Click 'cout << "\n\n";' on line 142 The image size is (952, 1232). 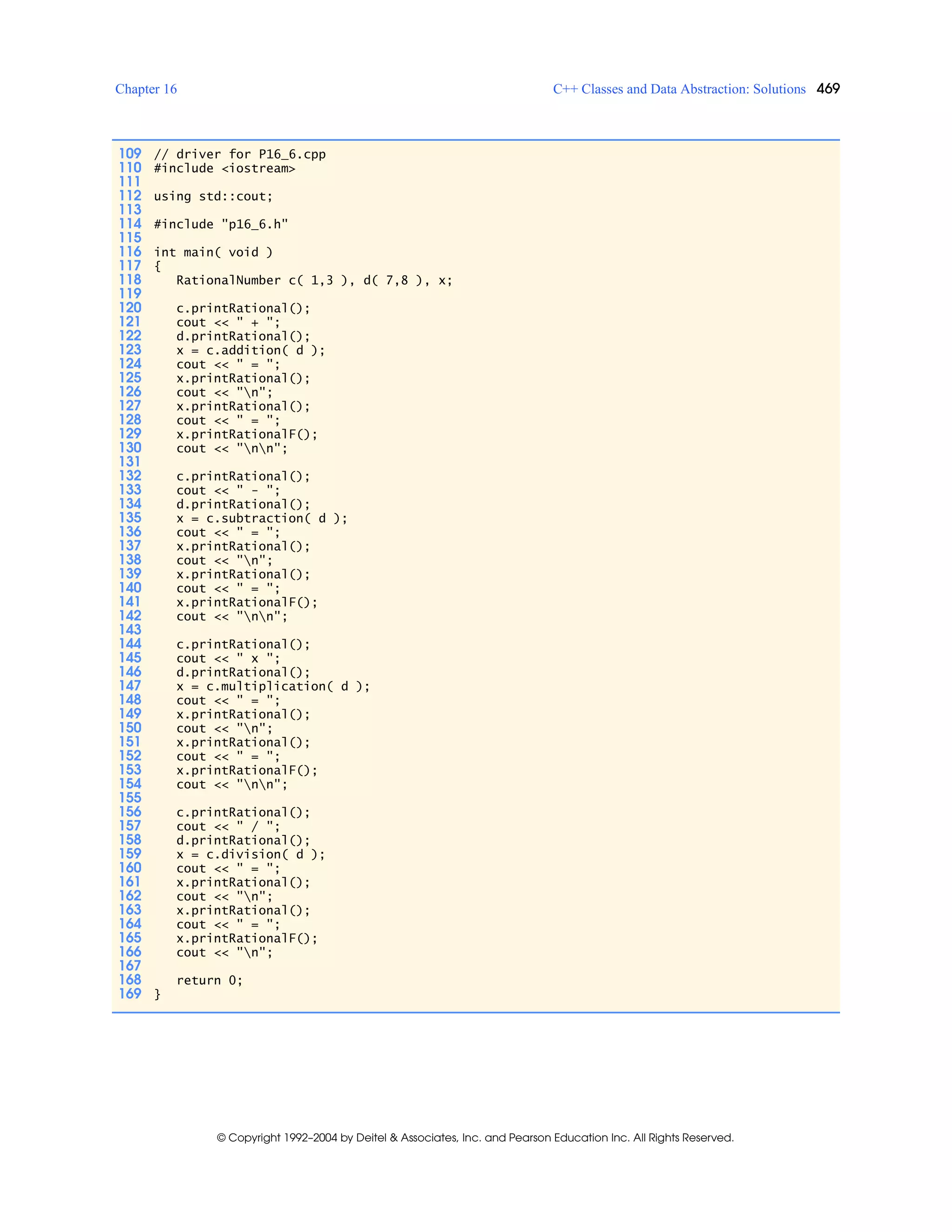(x=232, y=616)
